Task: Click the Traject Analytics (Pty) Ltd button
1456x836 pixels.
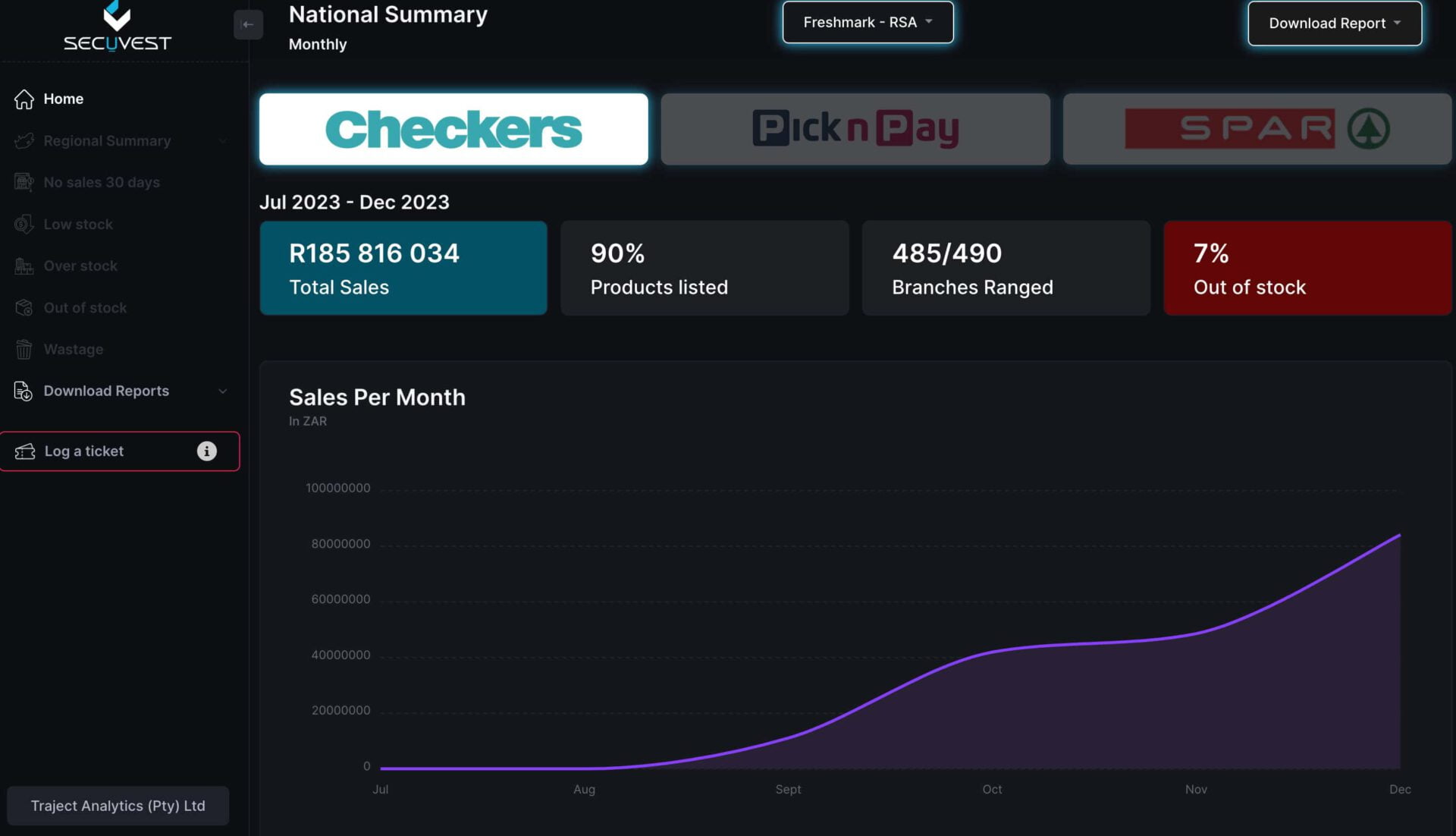Action: pos(118,806)
